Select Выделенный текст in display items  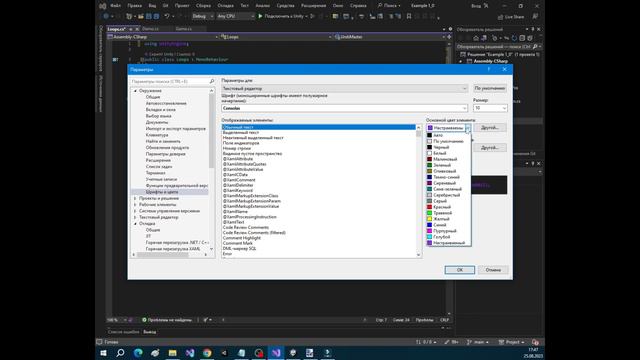241,133
